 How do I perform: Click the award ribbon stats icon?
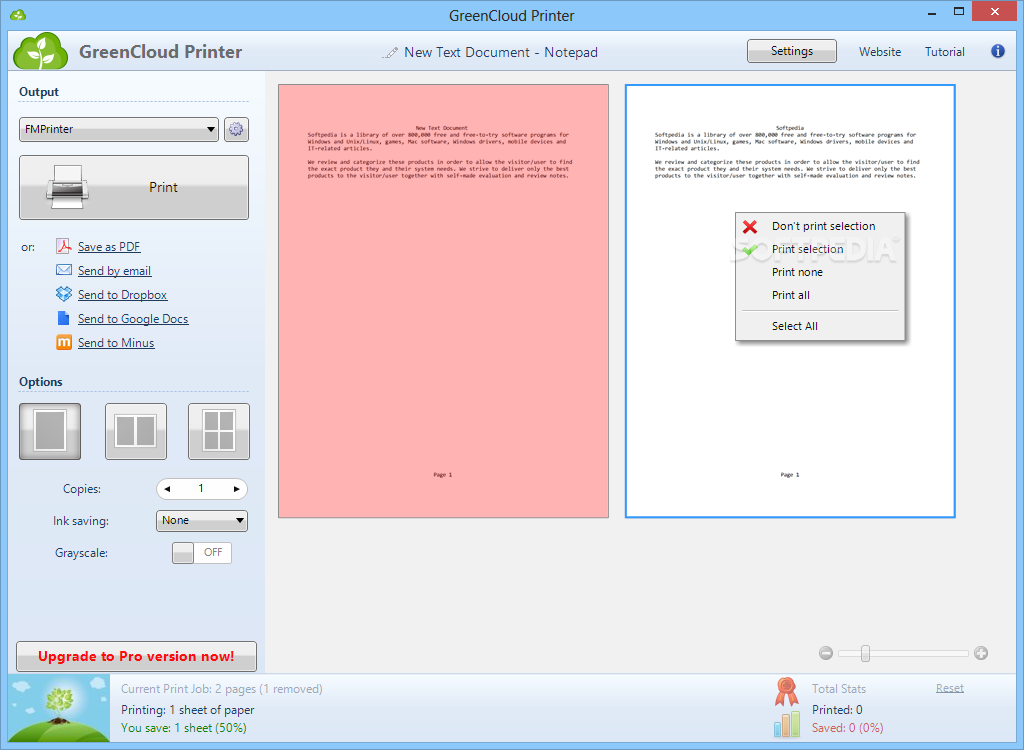(x=786, y=692)
